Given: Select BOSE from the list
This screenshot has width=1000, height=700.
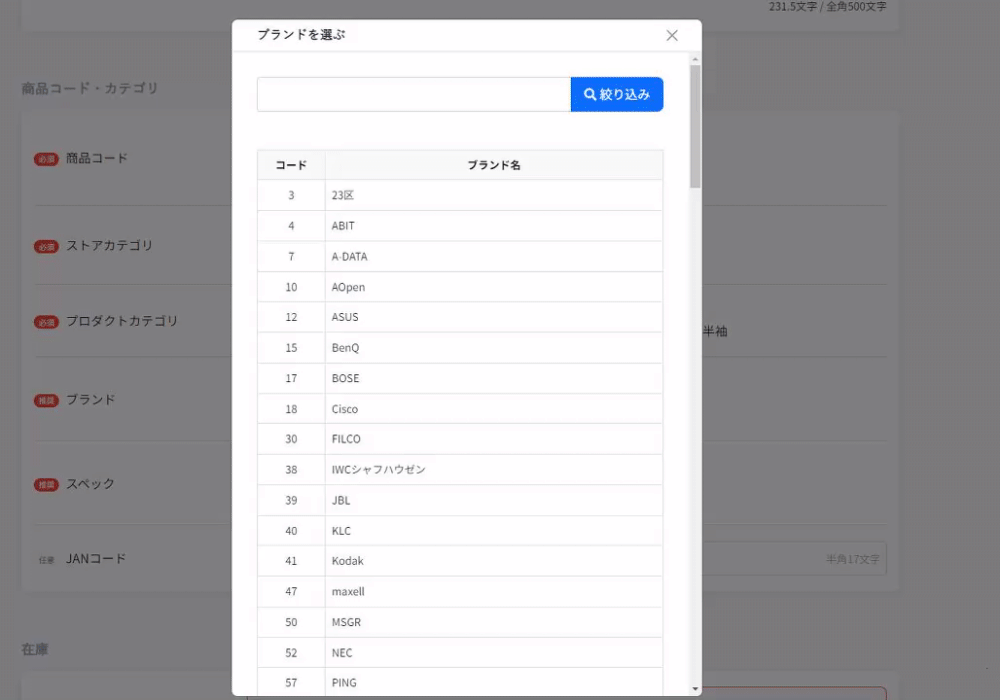Looking at the screenshot, I should 460,378.
